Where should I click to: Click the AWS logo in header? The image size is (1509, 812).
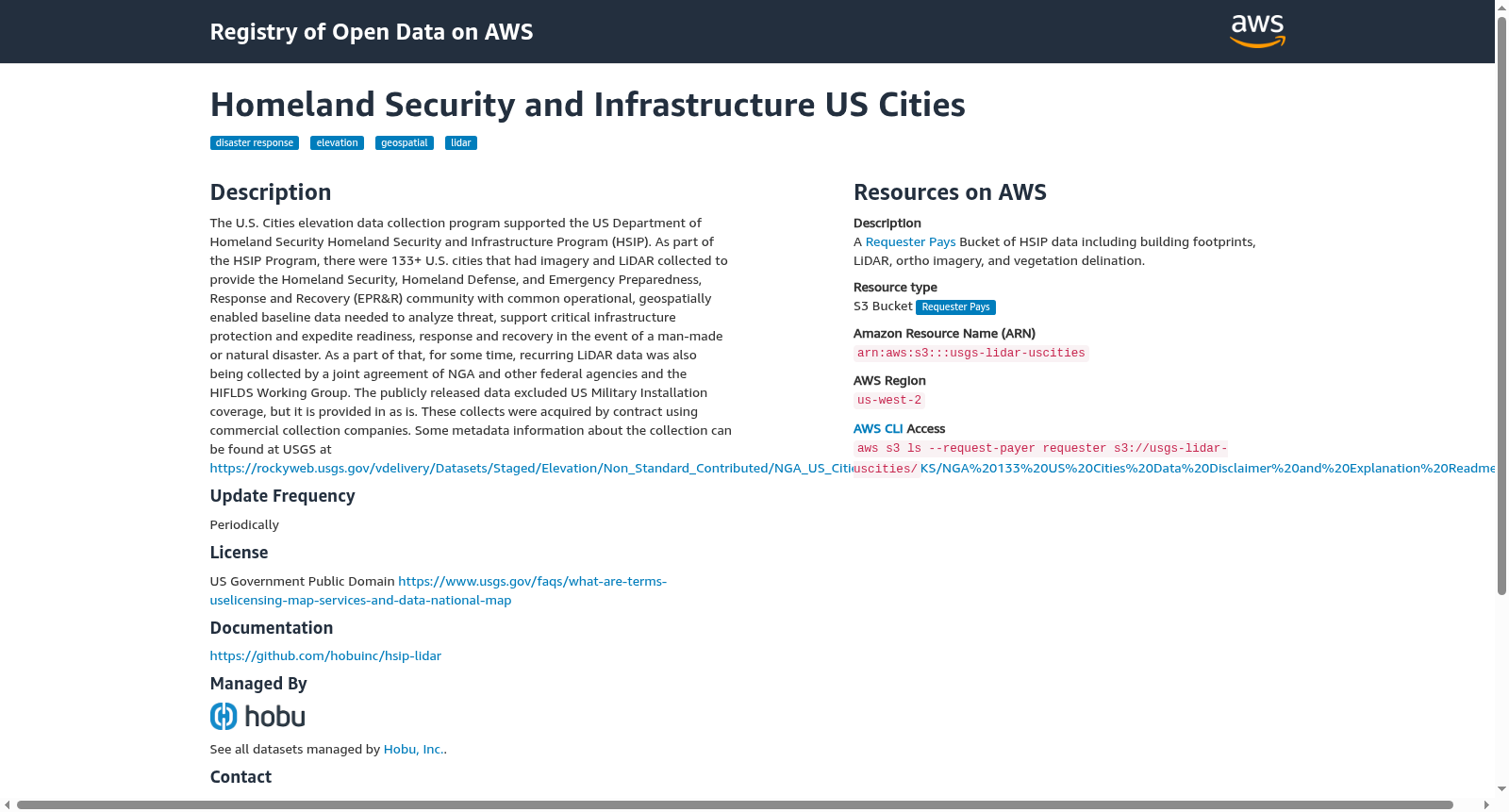1257,31
